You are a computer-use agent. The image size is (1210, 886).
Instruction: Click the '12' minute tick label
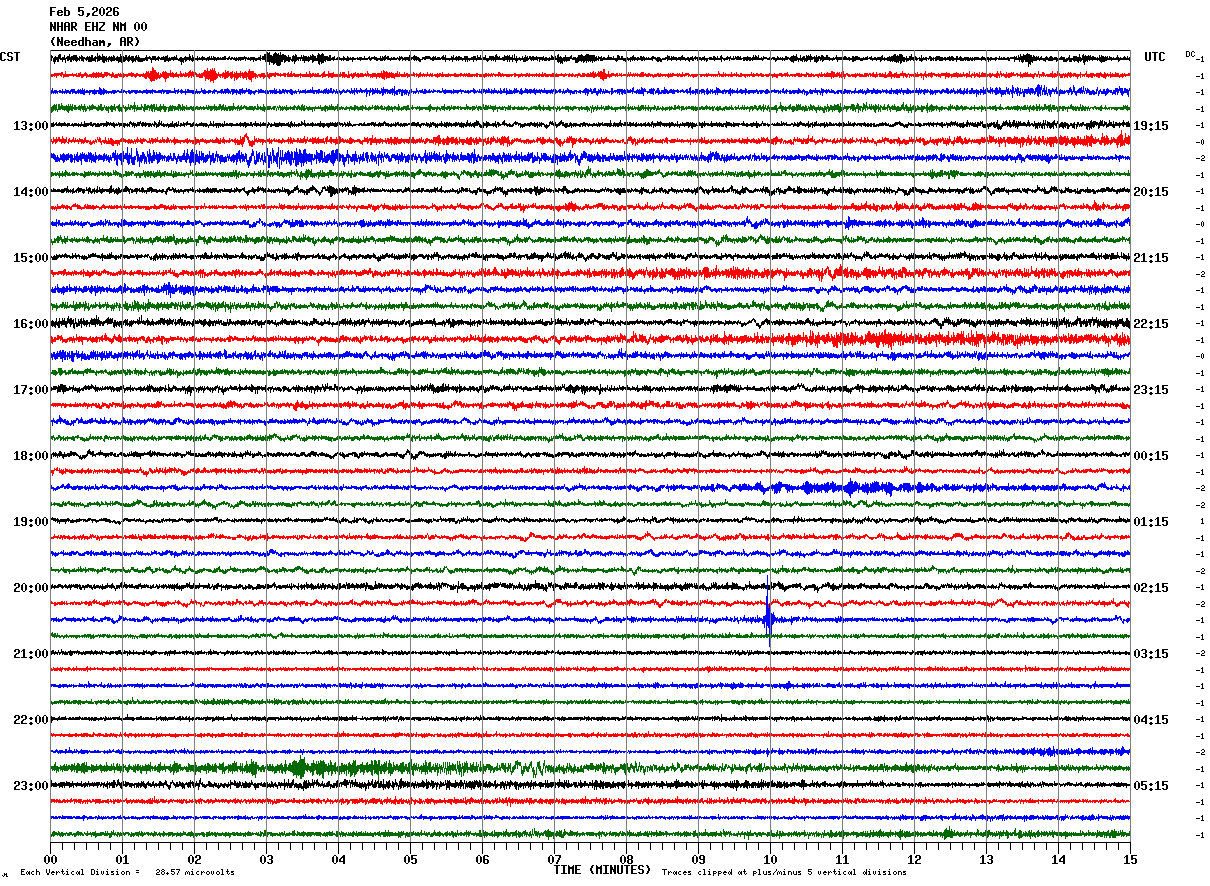(914, 859)
